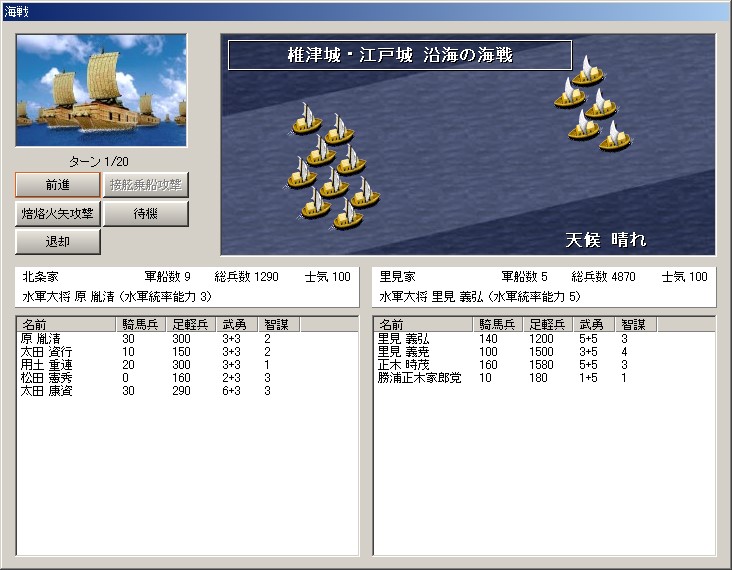This screenshot has width=732, height=570.
Task: Select the 太田 康資 row
Action: click(x=47, y=391)
